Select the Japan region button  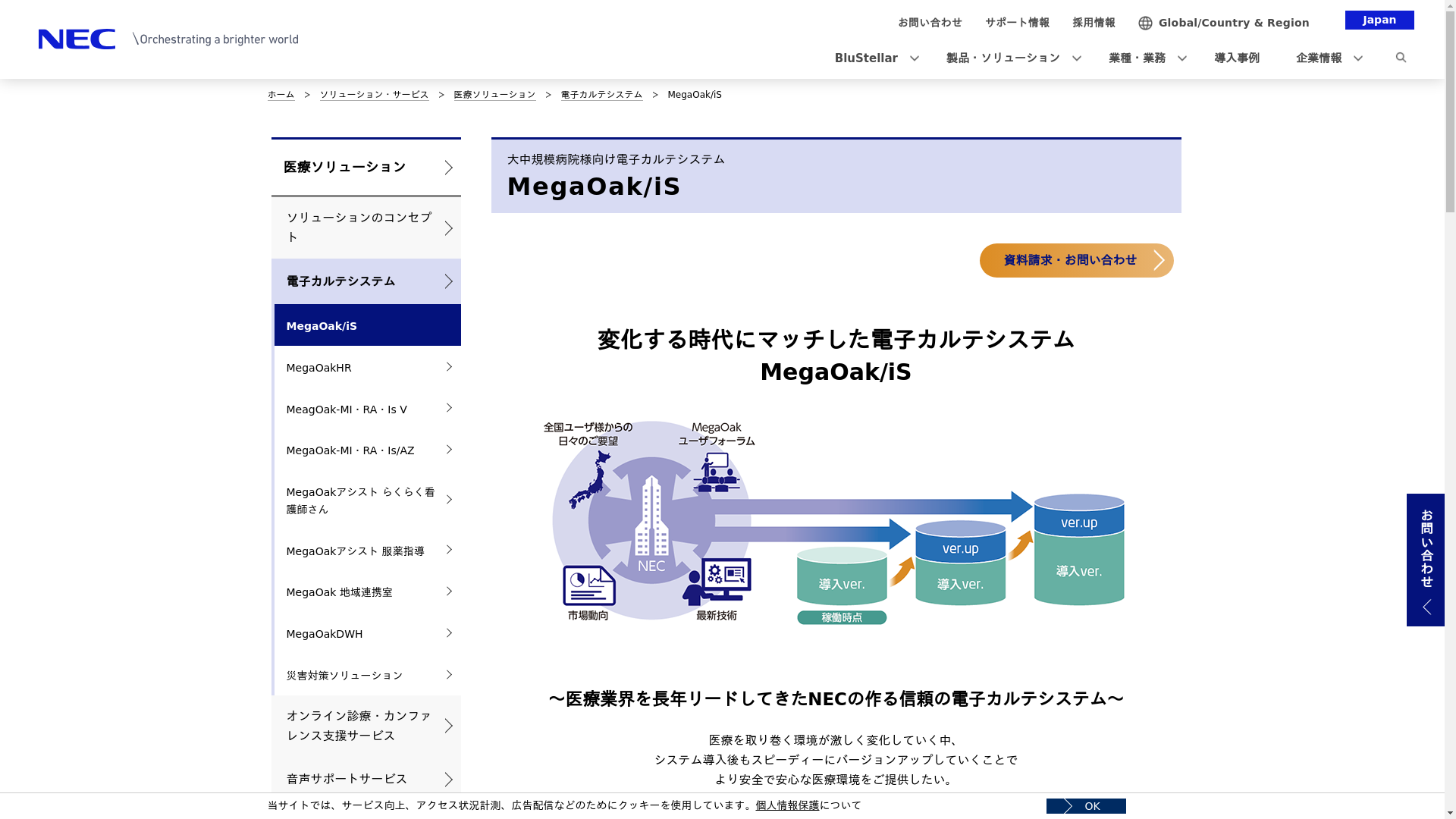pos(1379,20)
